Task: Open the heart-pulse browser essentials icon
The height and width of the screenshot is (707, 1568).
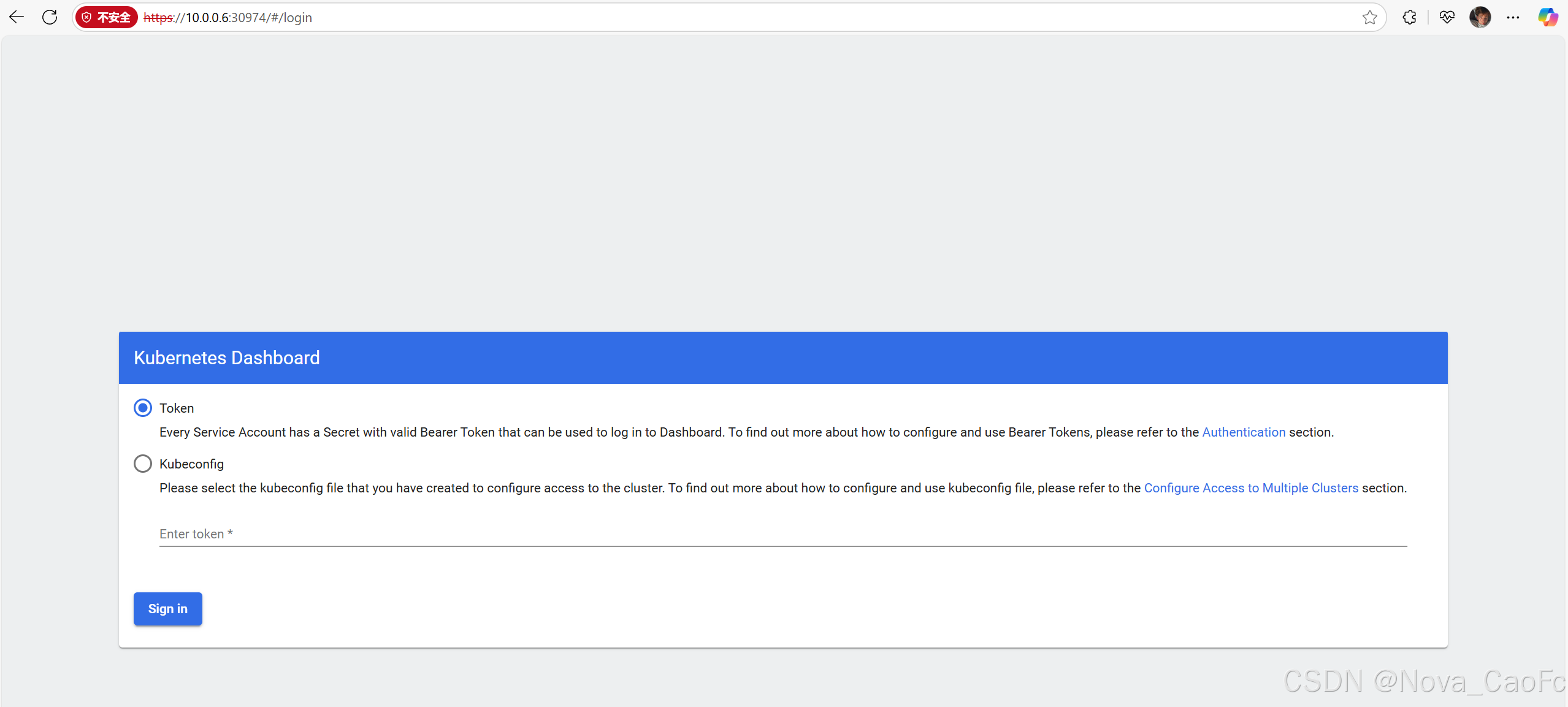Action: point(1447,17)
